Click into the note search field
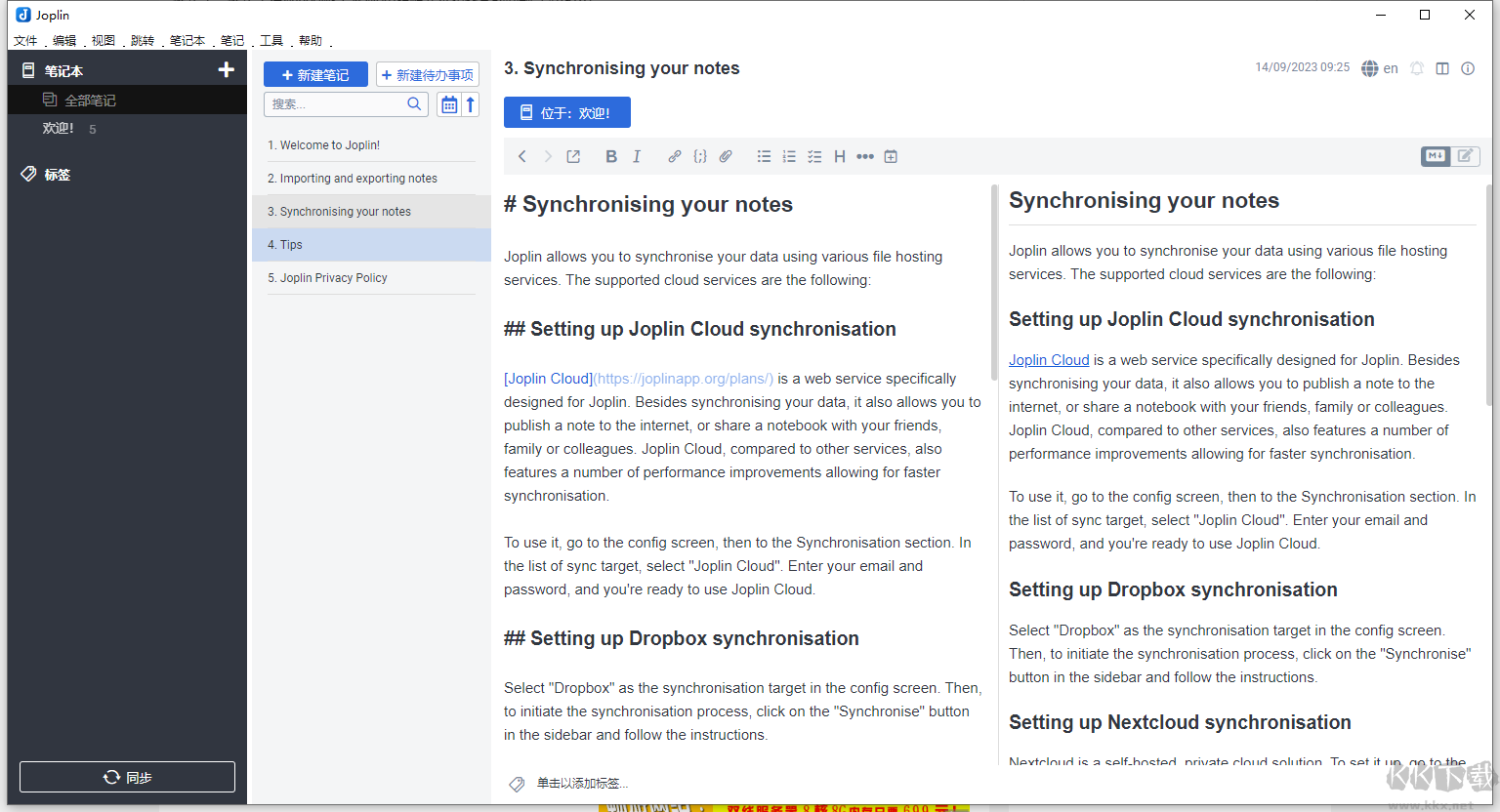Viewport: 1500px width, 812px height. [x=337, y=104]
